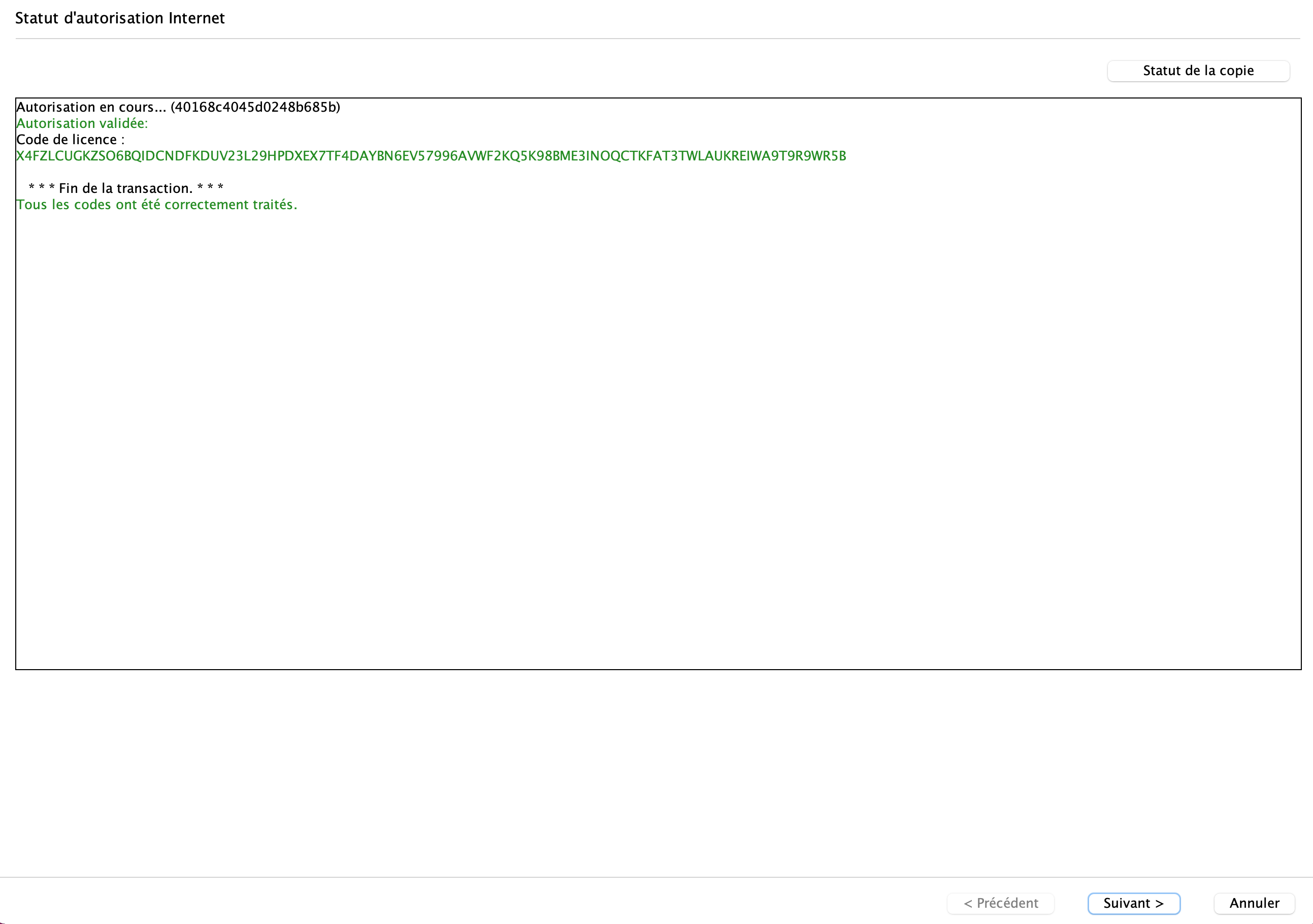This screenshot has height=924, width=1313.
Task: Click the trailing asterisks after 'transaction.'
Action: tap(210, 187)
